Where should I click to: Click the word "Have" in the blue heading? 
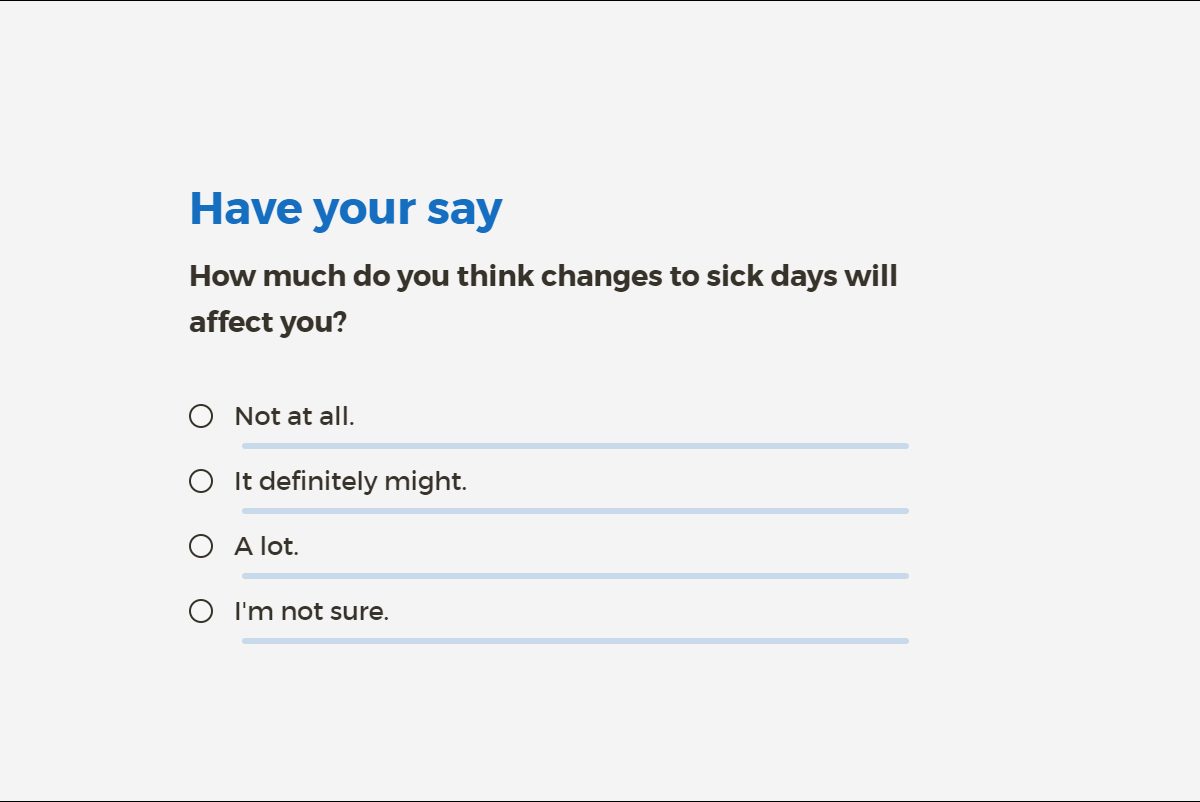(x=245, y=208)
